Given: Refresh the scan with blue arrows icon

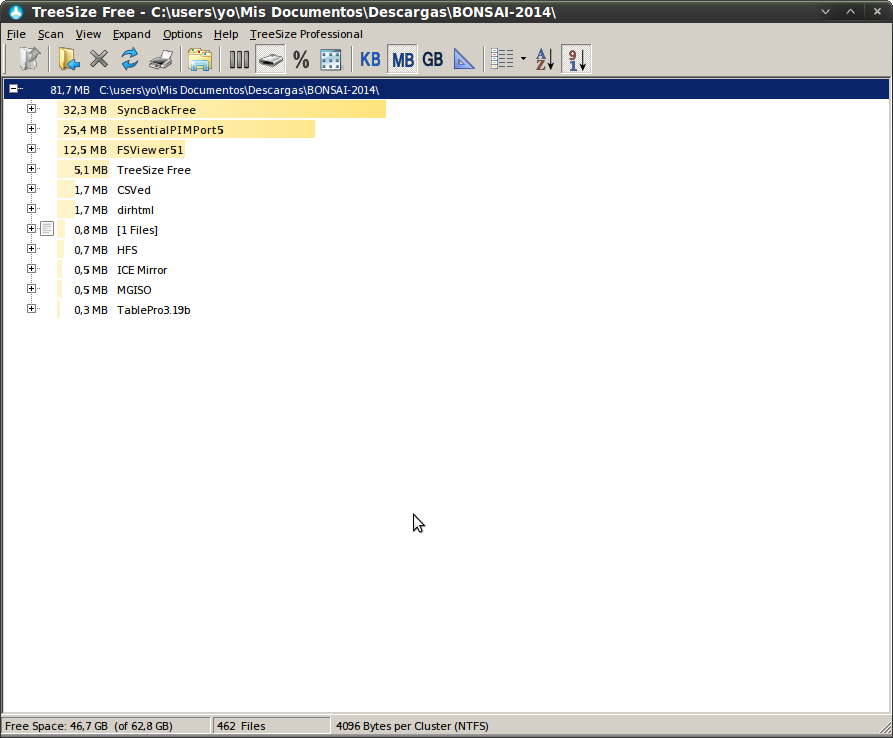Looking at the screenshot, I should coord(130,60).
